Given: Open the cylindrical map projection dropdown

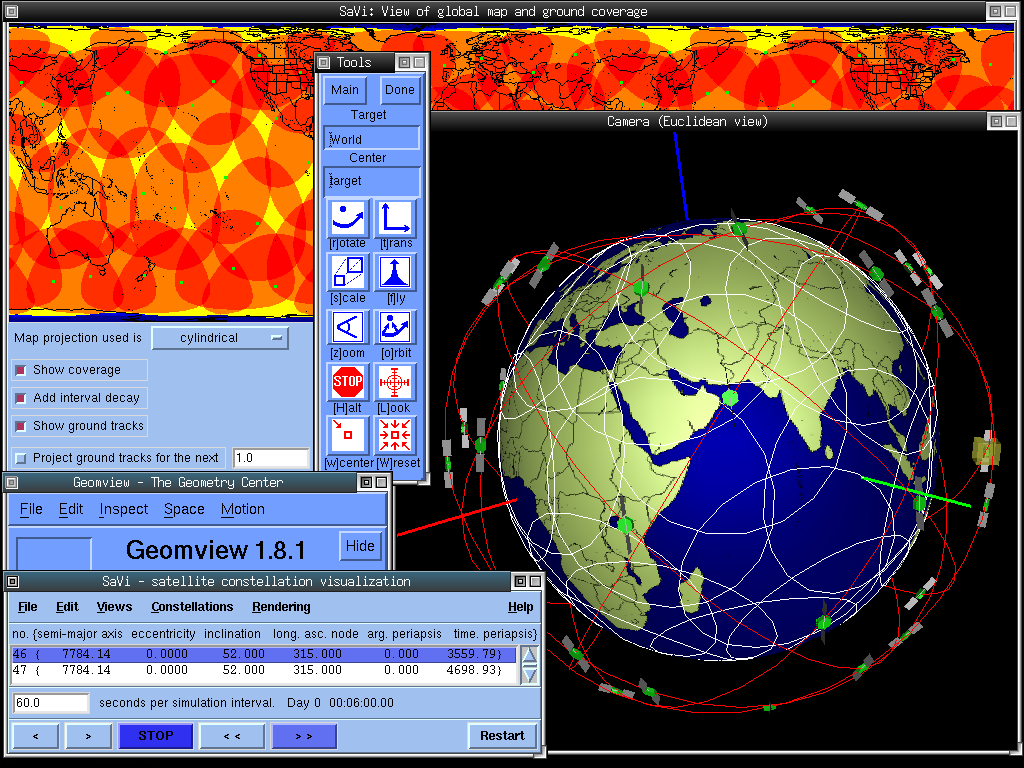Looking at the screenshot, I should point(220,338).
